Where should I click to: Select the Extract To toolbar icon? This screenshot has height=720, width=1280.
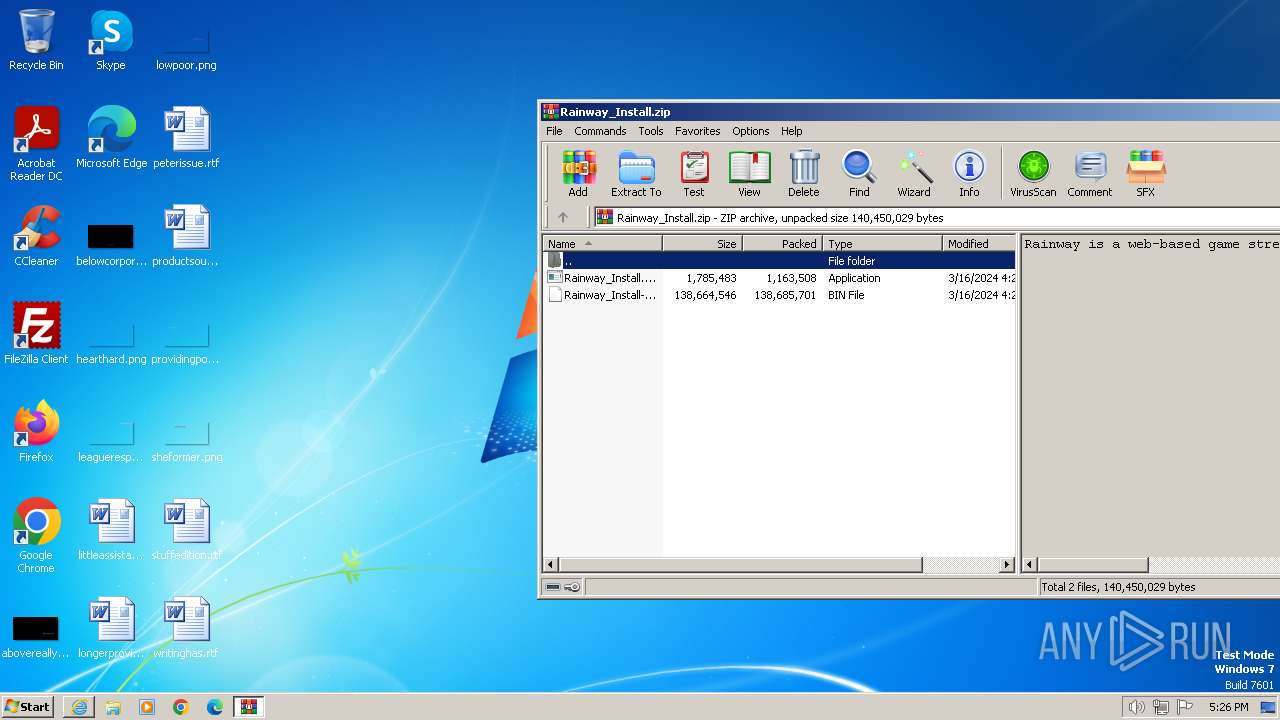pyautogui.click(x=636, y=174)
